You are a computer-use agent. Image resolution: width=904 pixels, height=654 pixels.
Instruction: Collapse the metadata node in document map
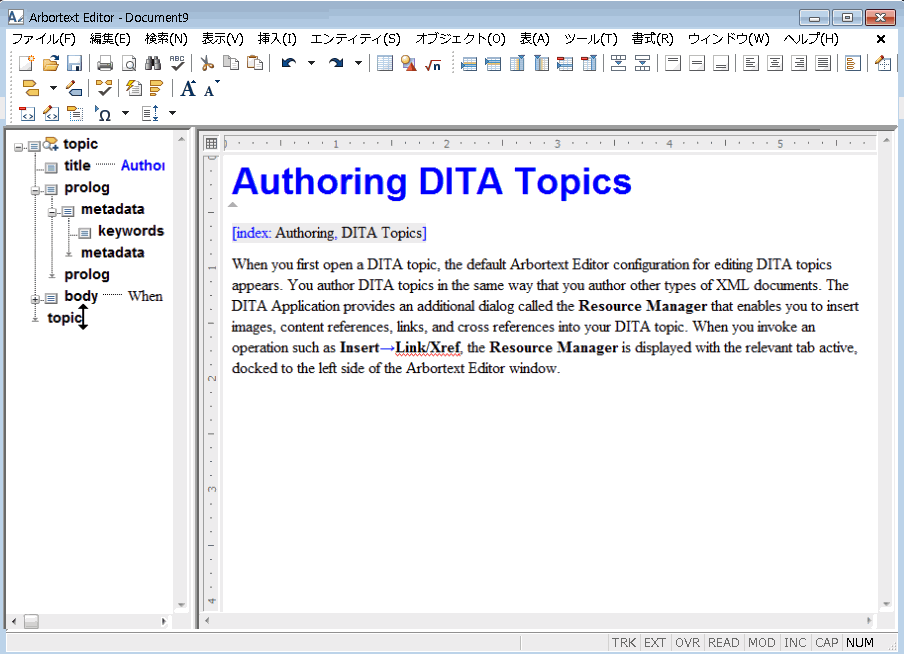(x=52, y=212)
